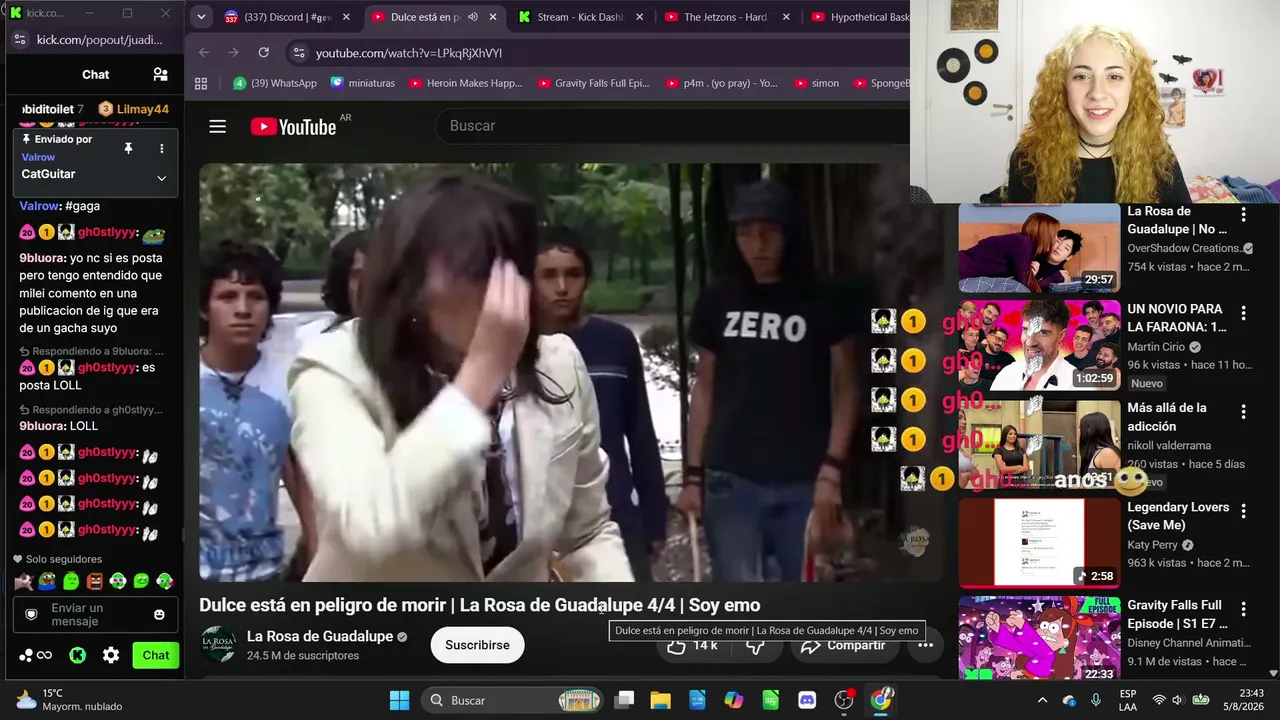Go to YouTube home via logo
1280x720 pixels.
click(x=293, y=126)
